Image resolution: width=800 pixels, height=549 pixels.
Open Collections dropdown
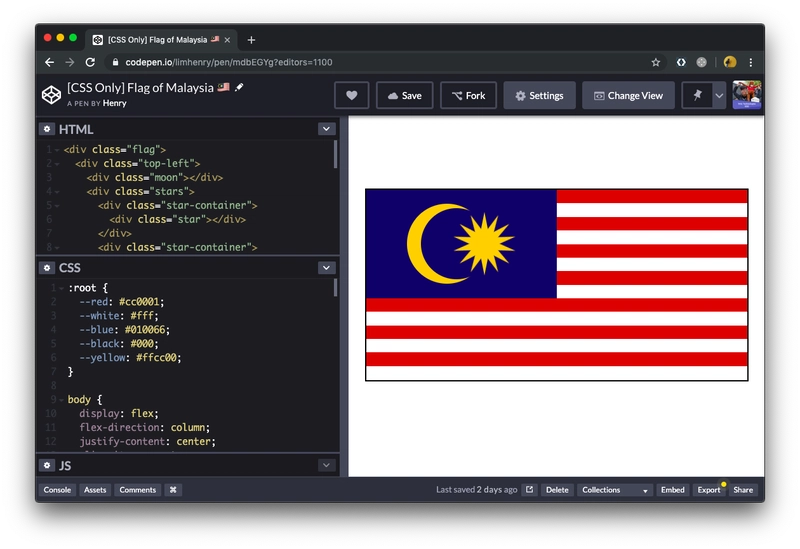click(x=615, y=490)
